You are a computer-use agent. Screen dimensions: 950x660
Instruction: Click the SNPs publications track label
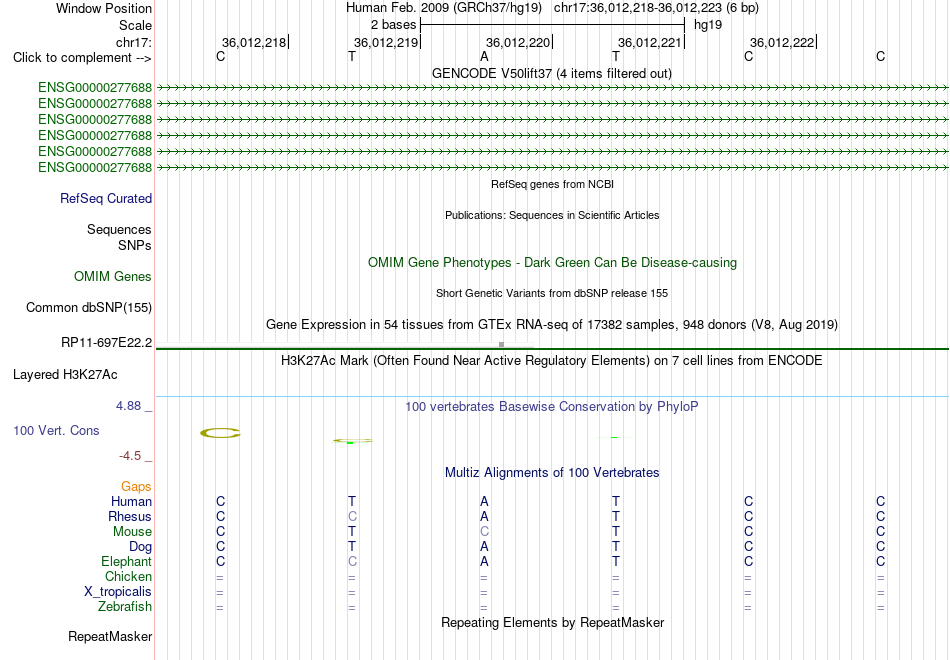coord(135,245)
